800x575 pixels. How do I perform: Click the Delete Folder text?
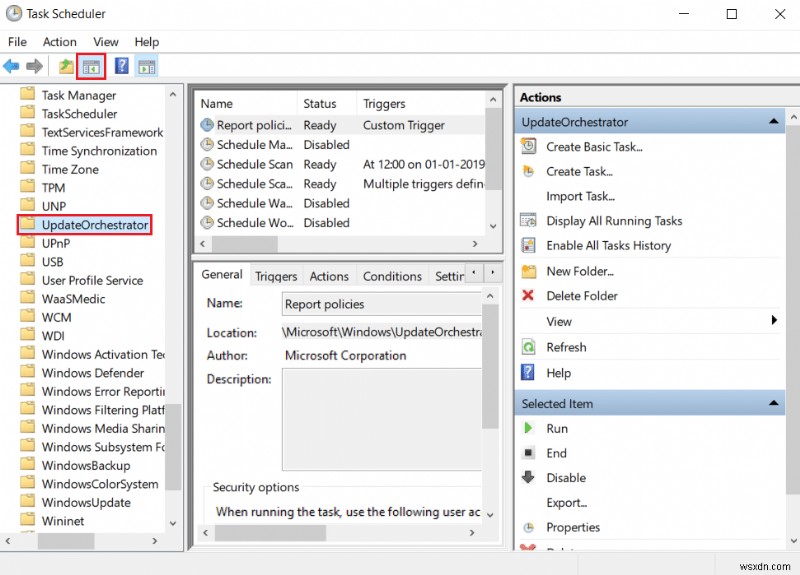click(x=582, y=296)
